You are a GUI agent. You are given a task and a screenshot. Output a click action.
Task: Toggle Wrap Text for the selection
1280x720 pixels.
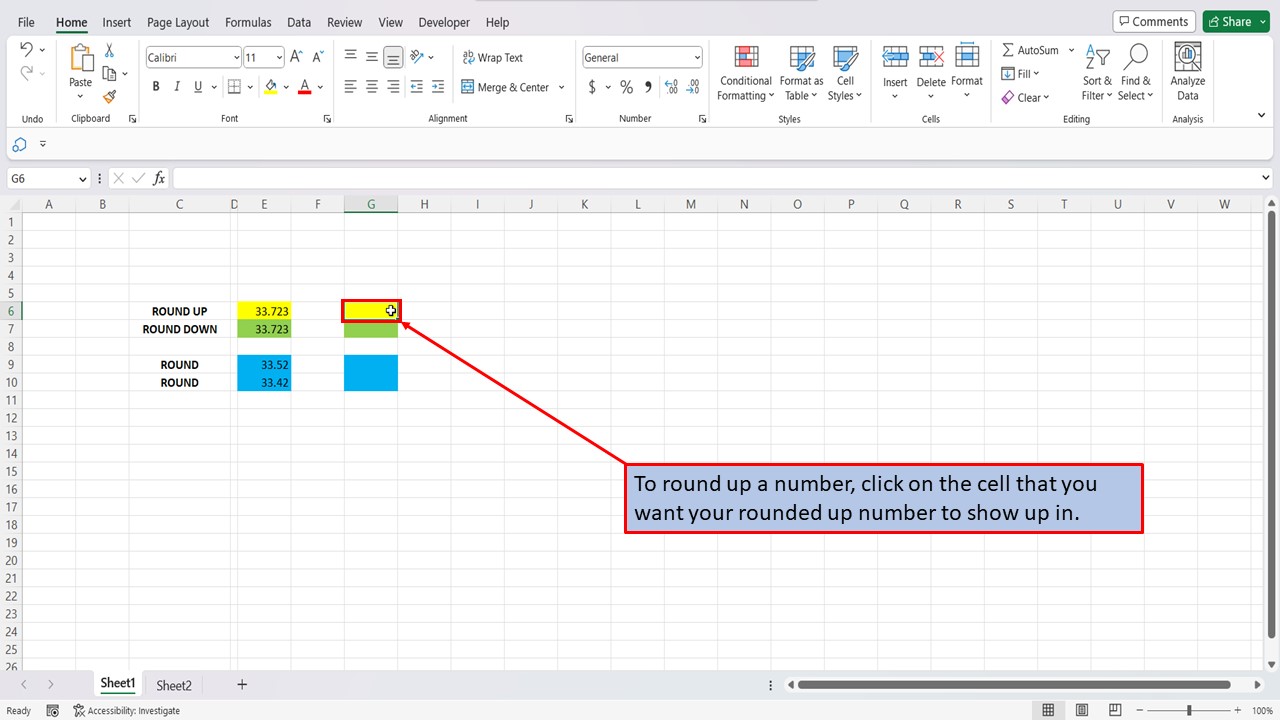tap(493, 57)
